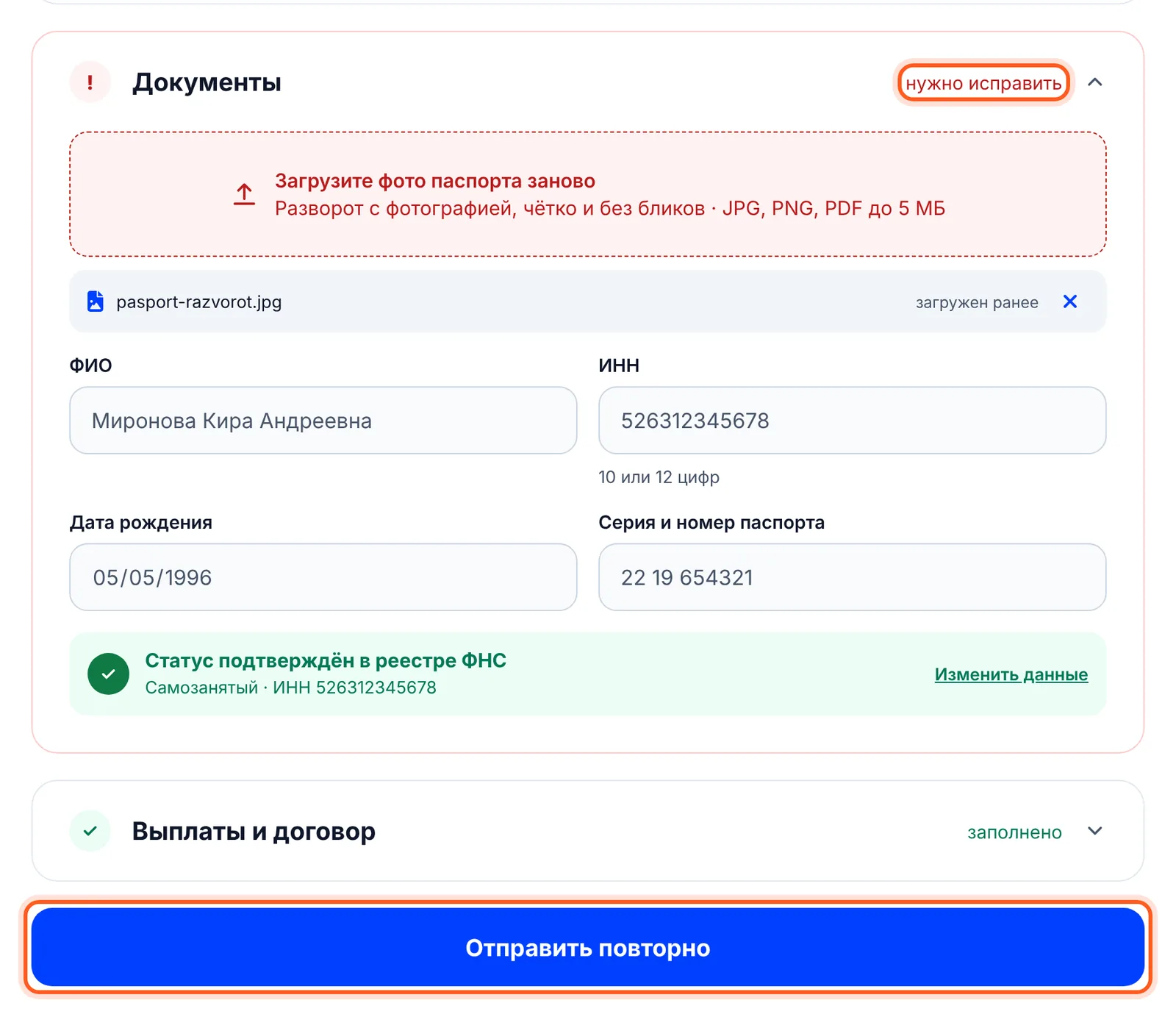Click the Статус подтверждён в реестре ФНС text
Screen dimensions: 1176x1017
[326, 660]
